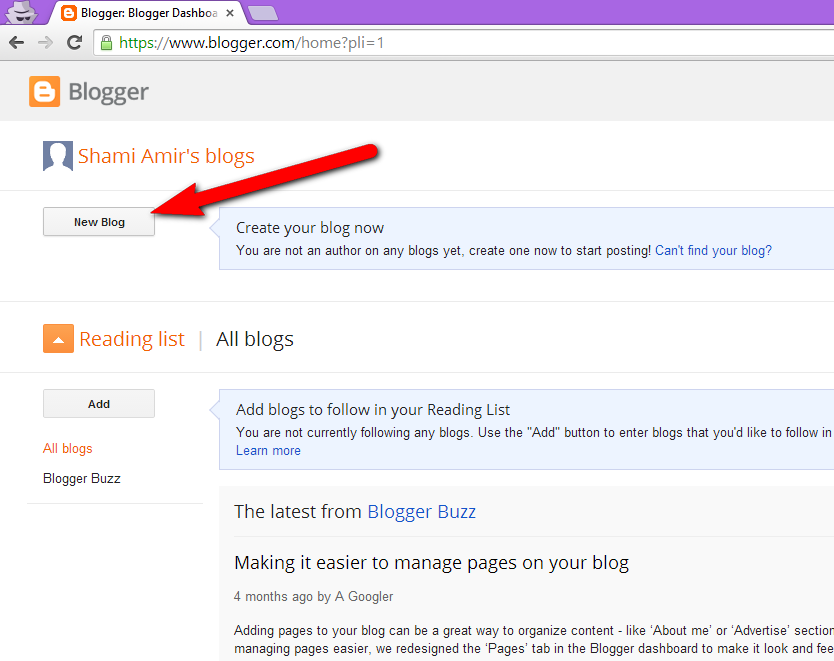Click the orange Blogger logo icon
This screenshot has width=834, height=661.
pos(44,91)
